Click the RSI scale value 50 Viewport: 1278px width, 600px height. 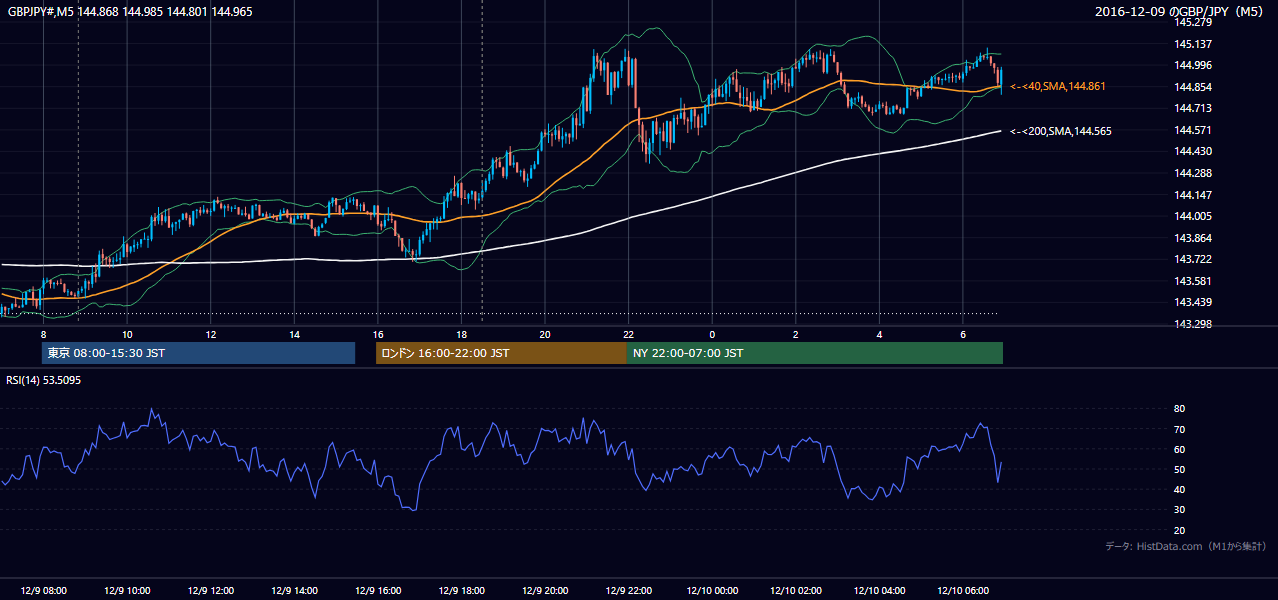click(x=1180, y=469)
